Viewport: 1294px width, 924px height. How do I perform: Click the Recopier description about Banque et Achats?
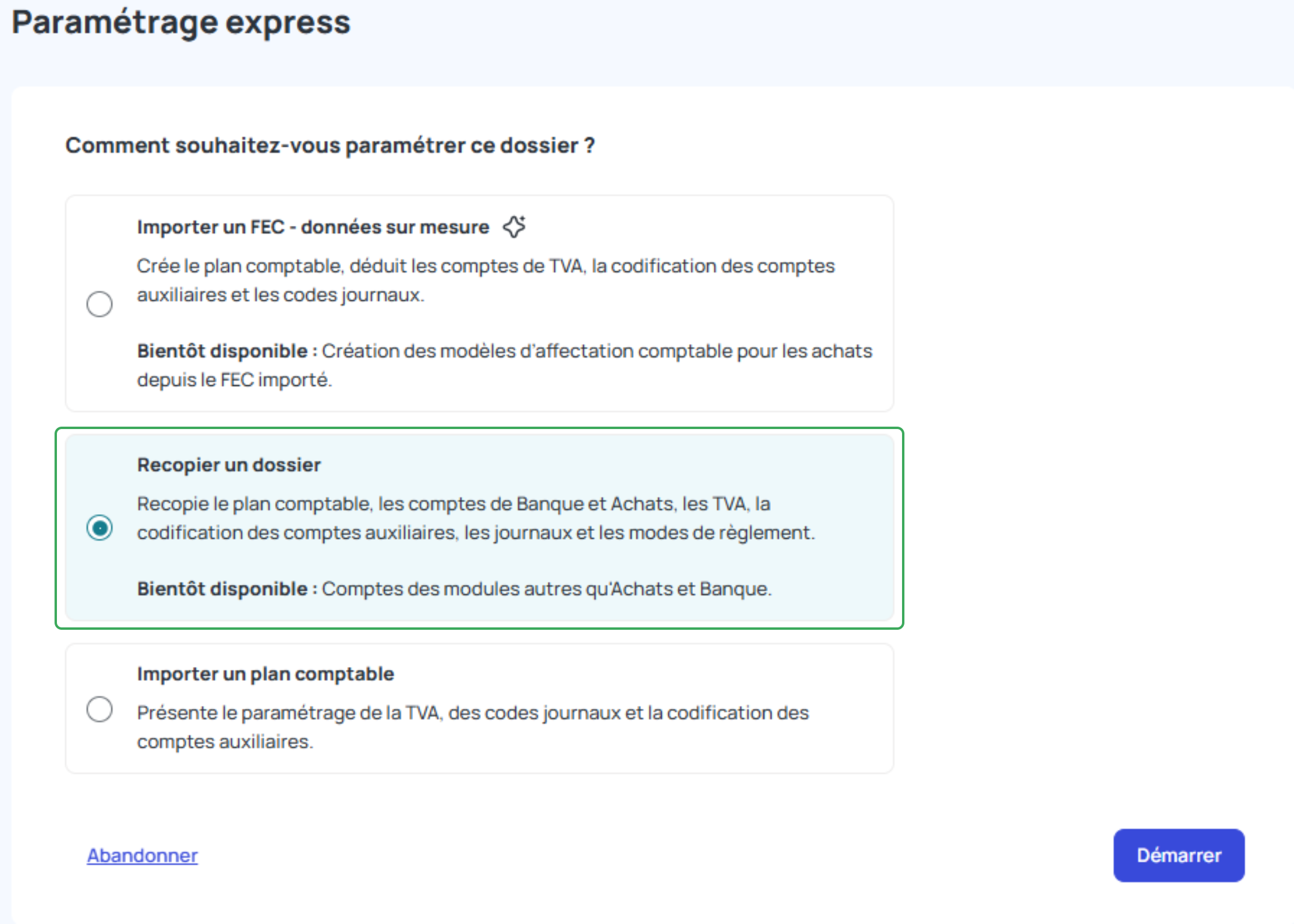pos(453,504)
